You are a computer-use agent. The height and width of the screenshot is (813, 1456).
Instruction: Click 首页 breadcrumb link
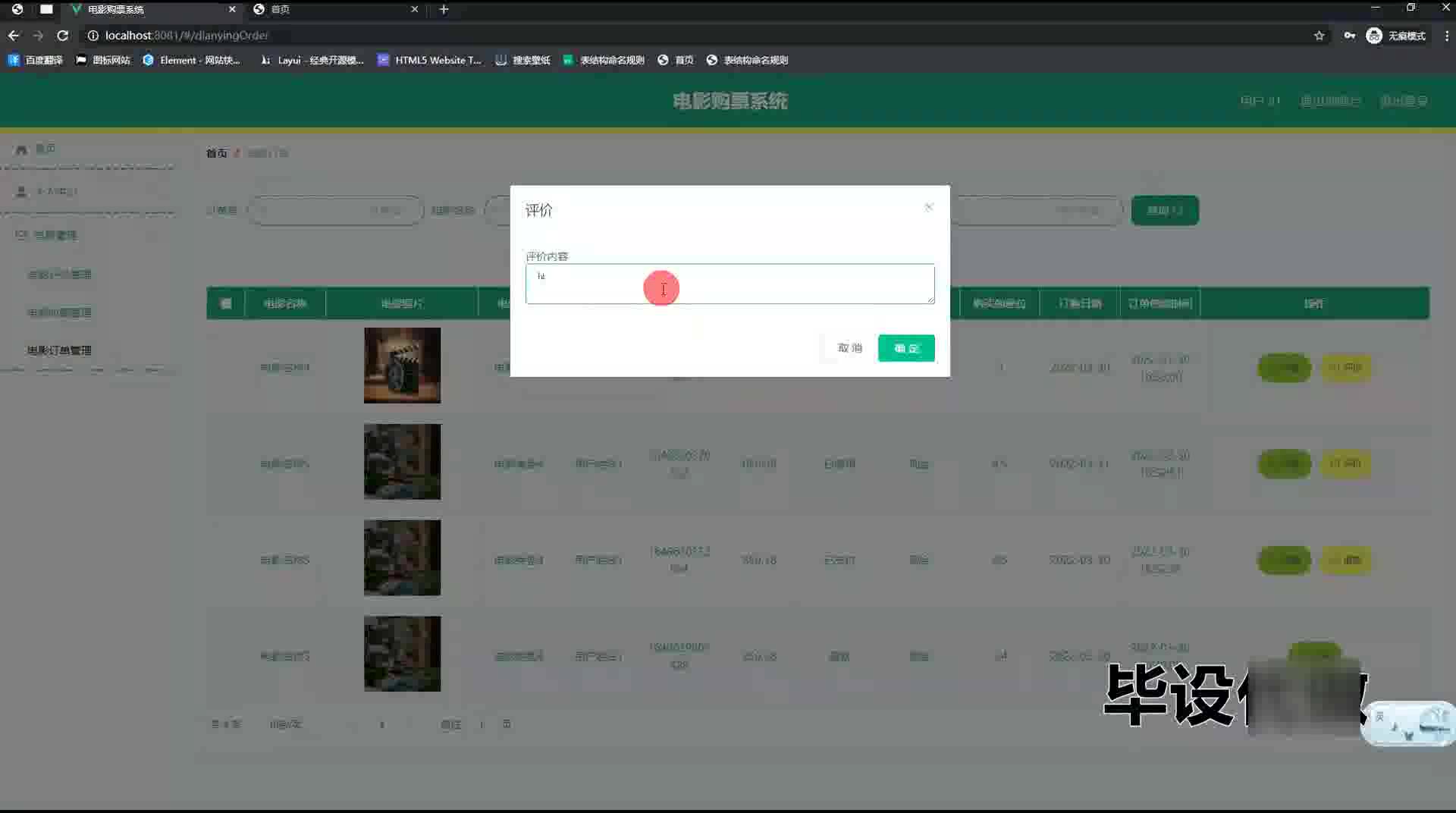pyautogui.click(x=216, y=153)
